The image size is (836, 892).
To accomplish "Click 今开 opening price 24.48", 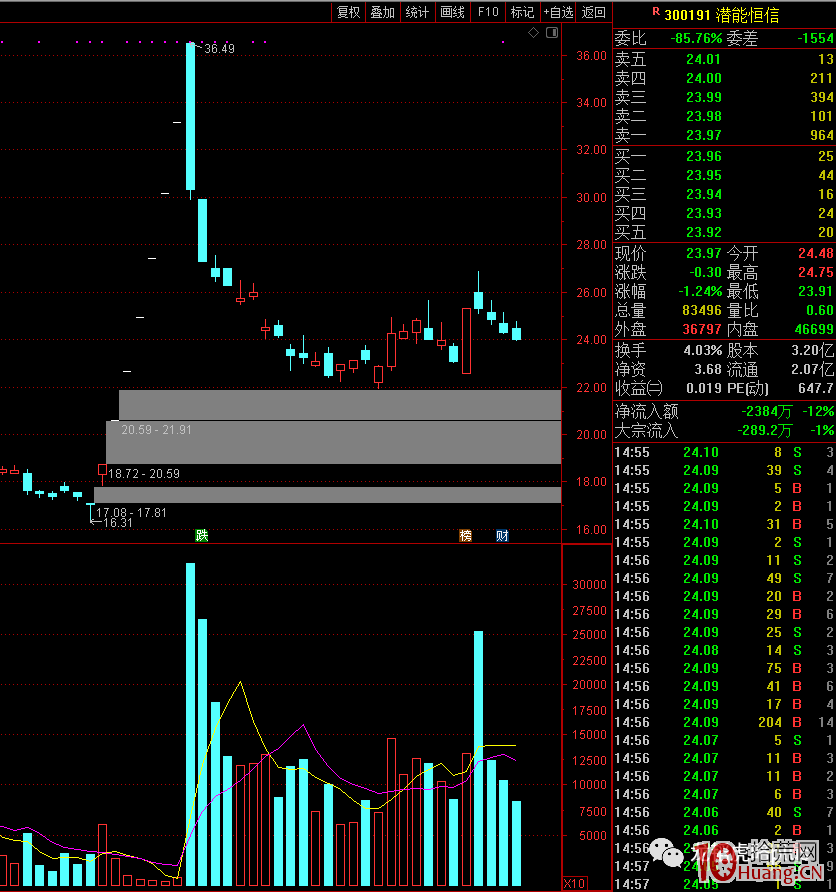I will (x=816, y=253).
